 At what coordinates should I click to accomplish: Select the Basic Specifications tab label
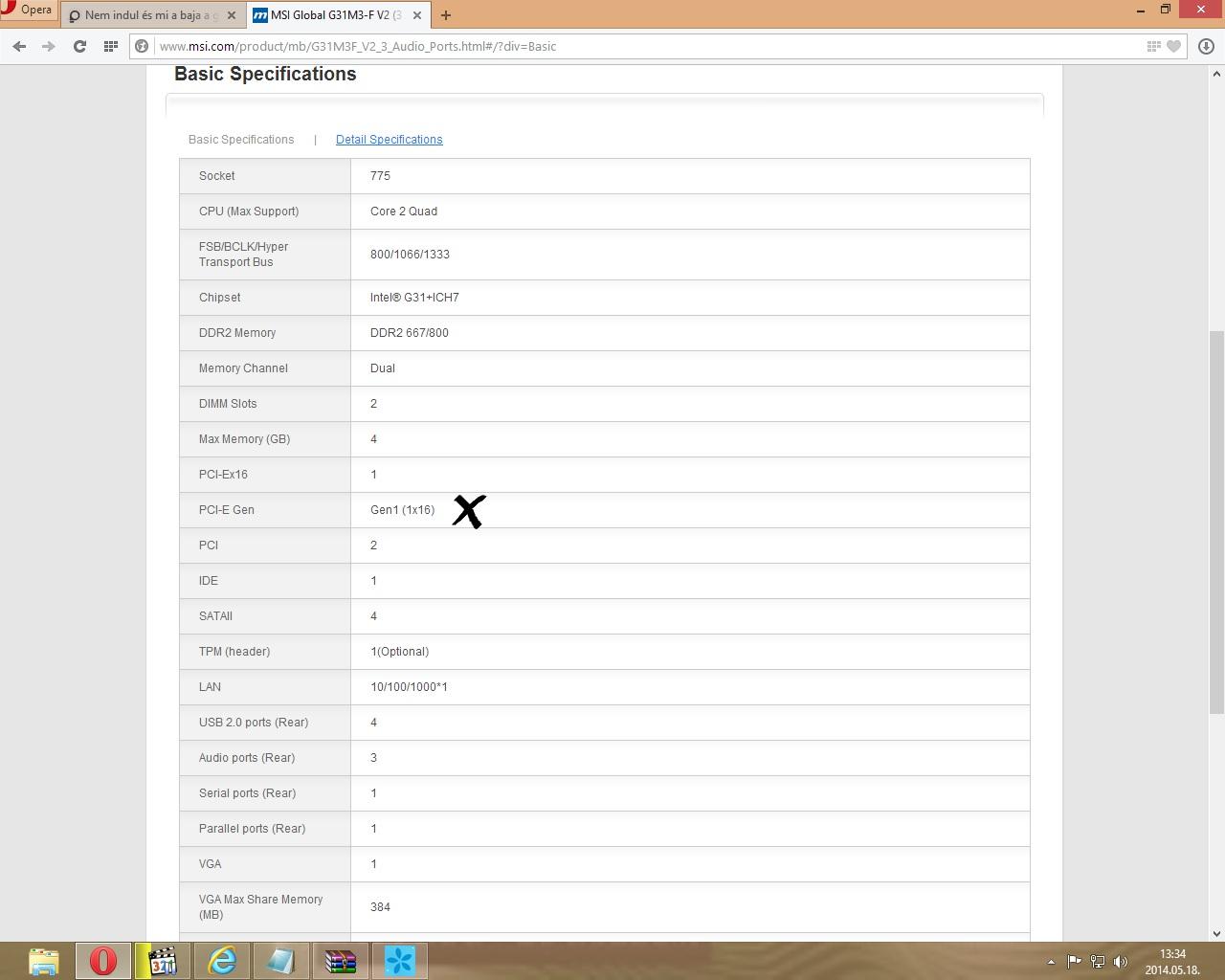[241, 140]
